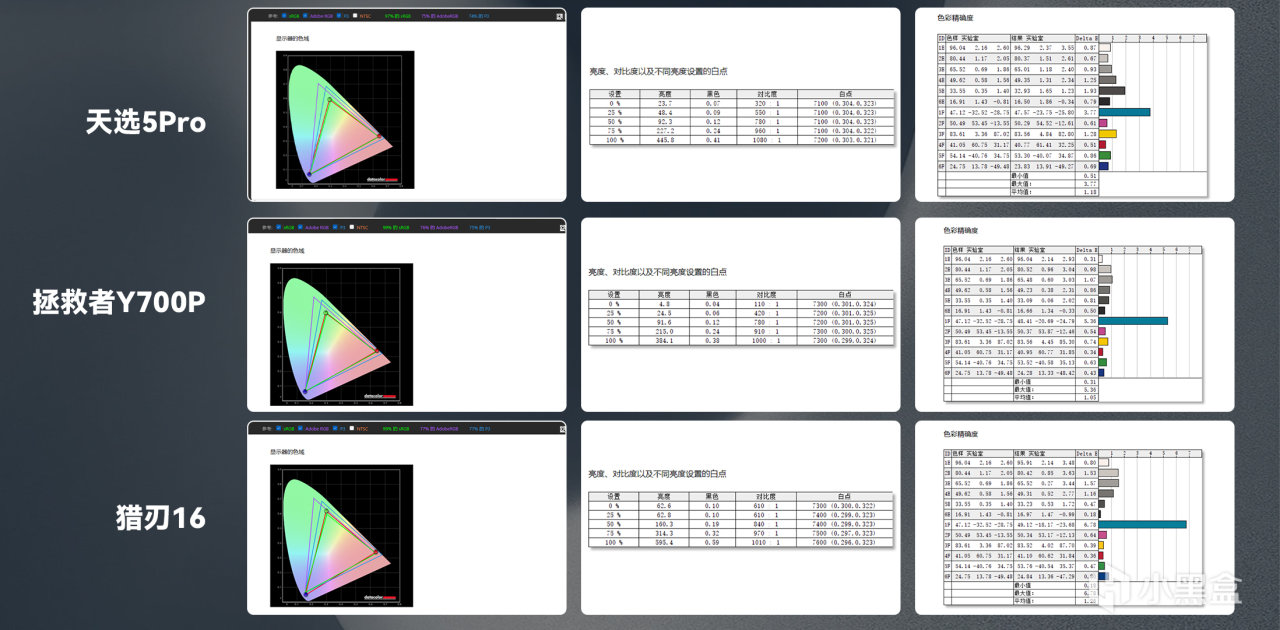Click the yellow 3F bar in 天选5Pro accuracy chart

pos(1108,134)
